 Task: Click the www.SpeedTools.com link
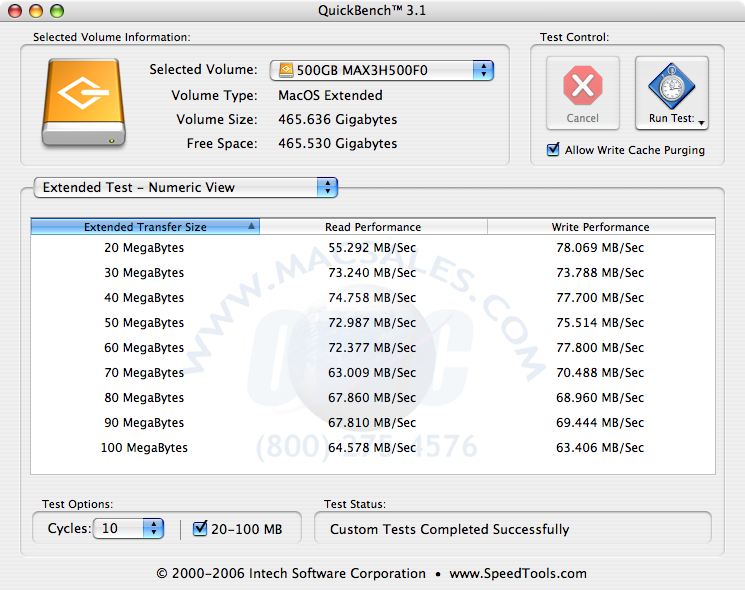pyautogui.click(x=518, y=573)
